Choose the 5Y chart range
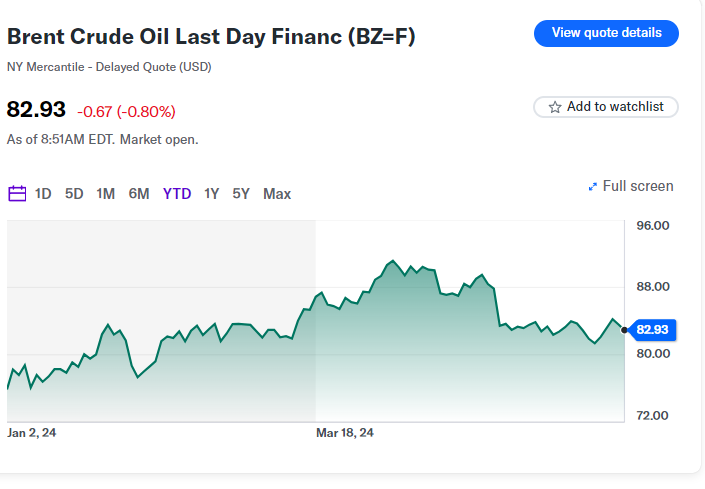This screenshot has width=705, height=489. (241, 194)
